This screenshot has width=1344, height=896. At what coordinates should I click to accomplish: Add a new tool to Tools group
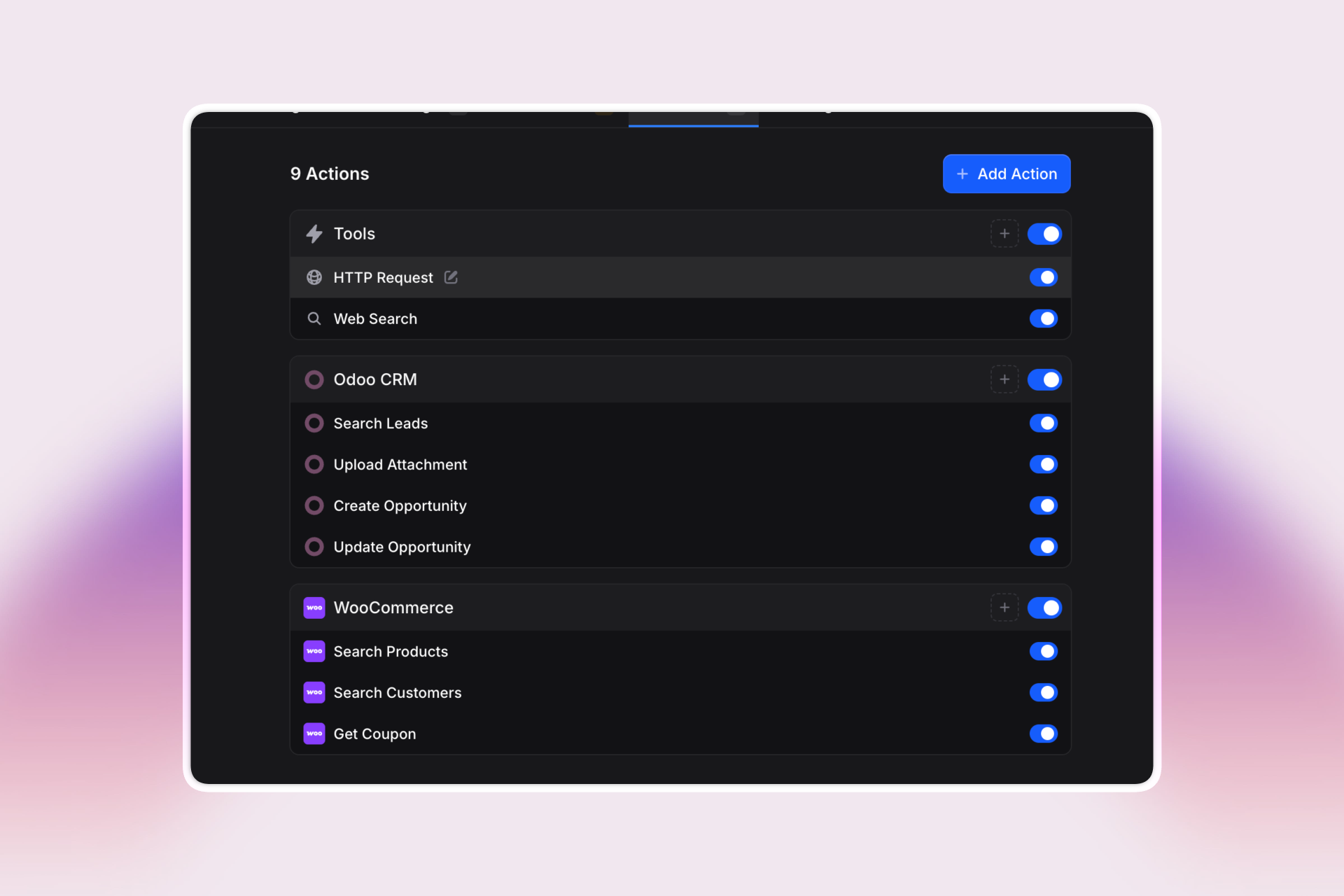1004,234
